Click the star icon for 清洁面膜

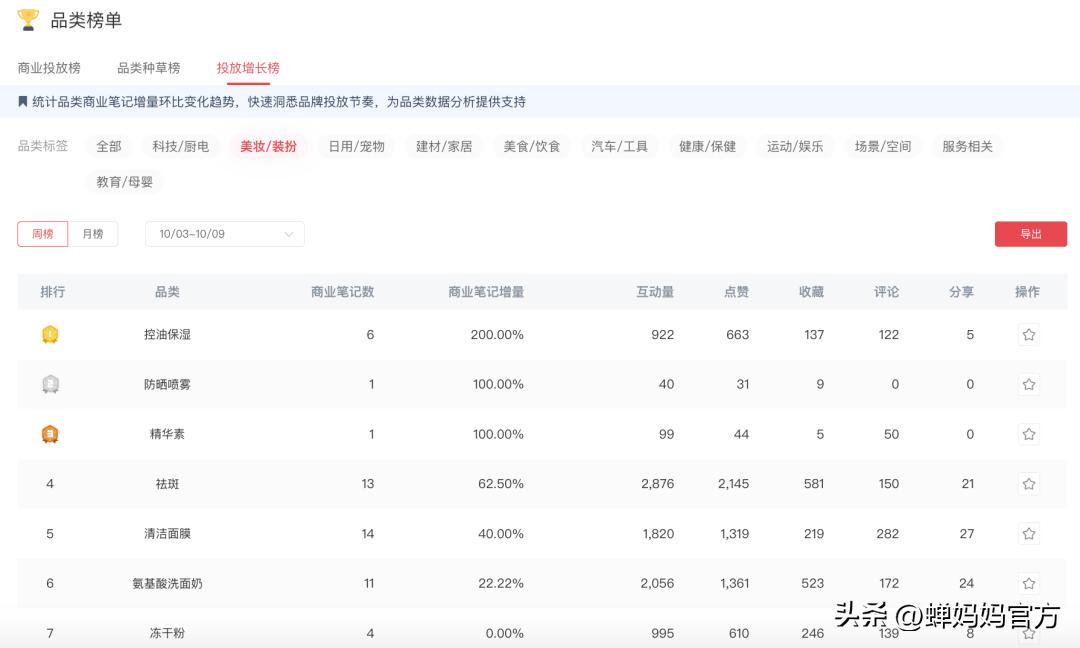coord(1029,533)
